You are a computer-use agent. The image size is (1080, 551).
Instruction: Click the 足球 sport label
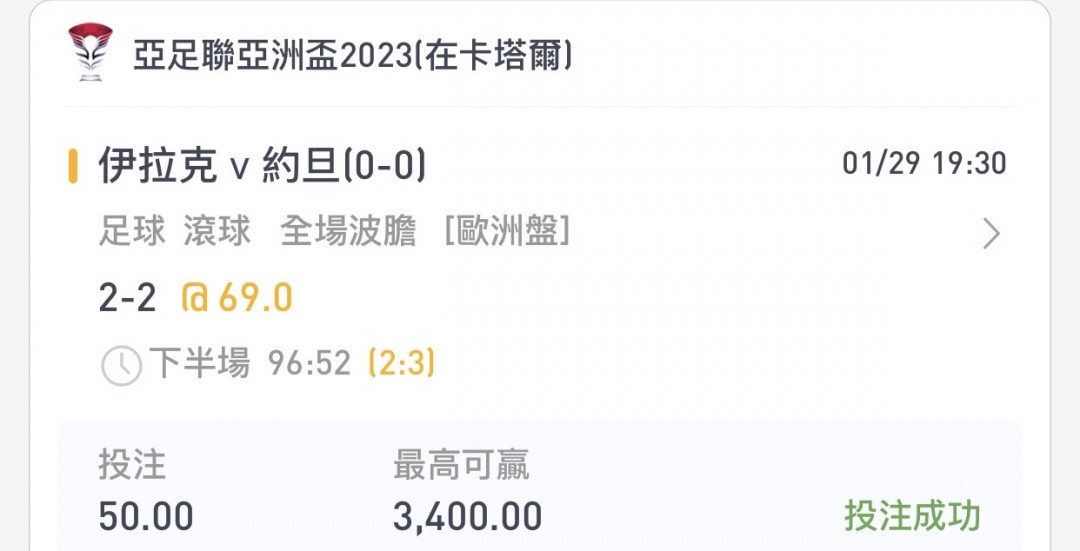pos(132,231)
